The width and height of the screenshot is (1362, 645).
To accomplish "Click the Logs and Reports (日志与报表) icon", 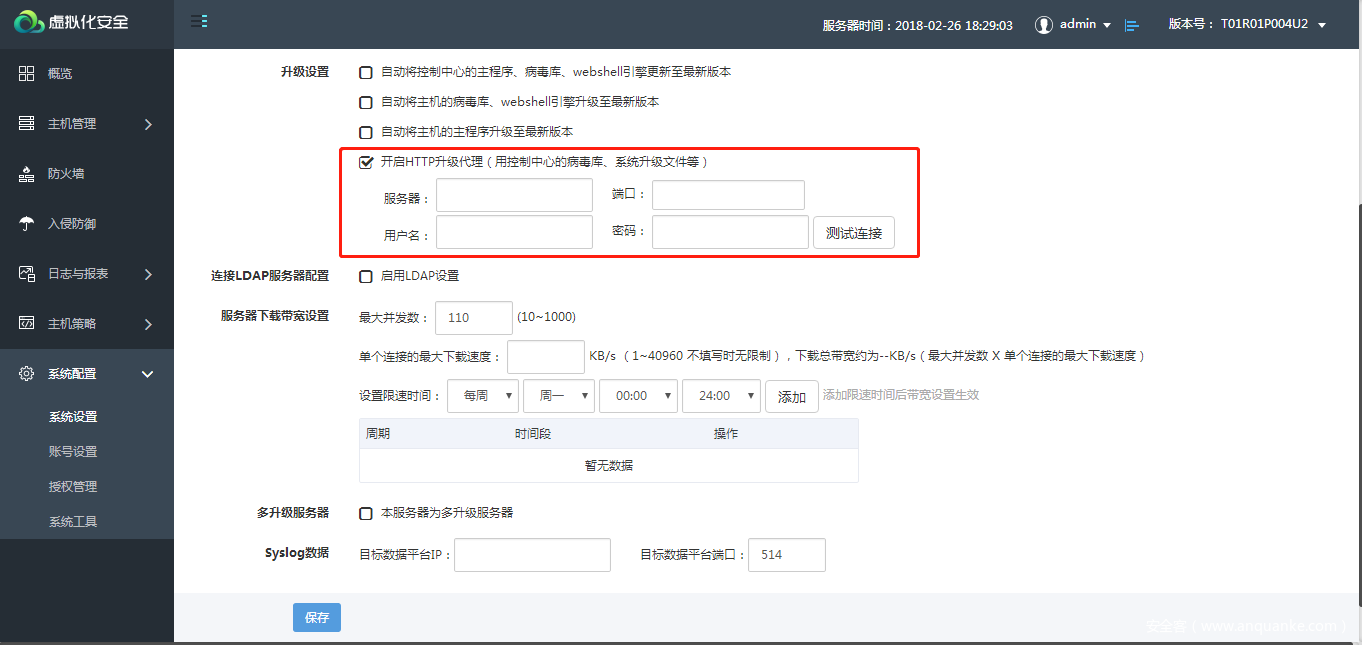I will tap(27, 274).
